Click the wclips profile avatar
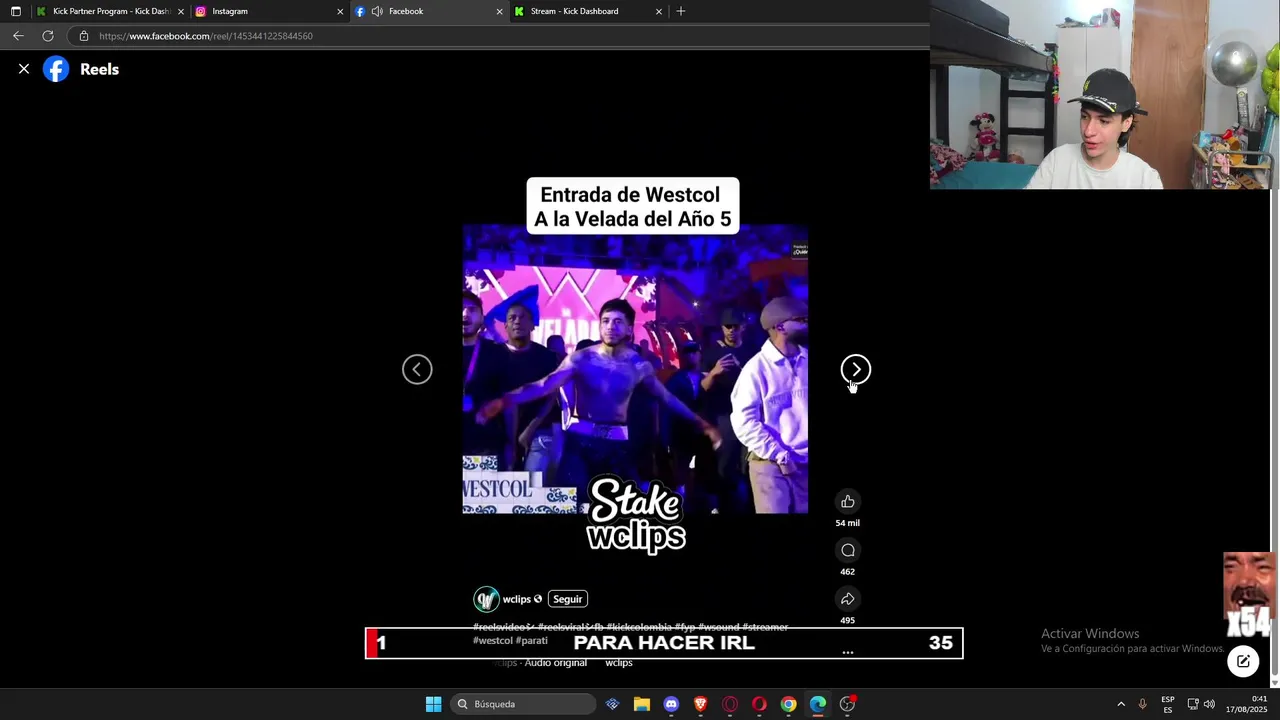 486,599
